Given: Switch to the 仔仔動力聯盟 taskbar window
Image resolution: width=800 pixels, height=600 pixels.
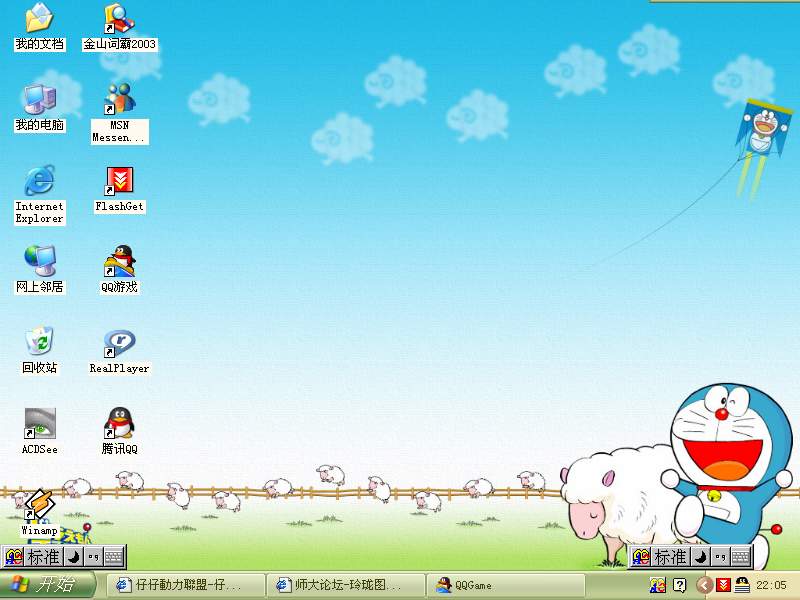Looking at the screenshot, I should (x=184, y=585).
